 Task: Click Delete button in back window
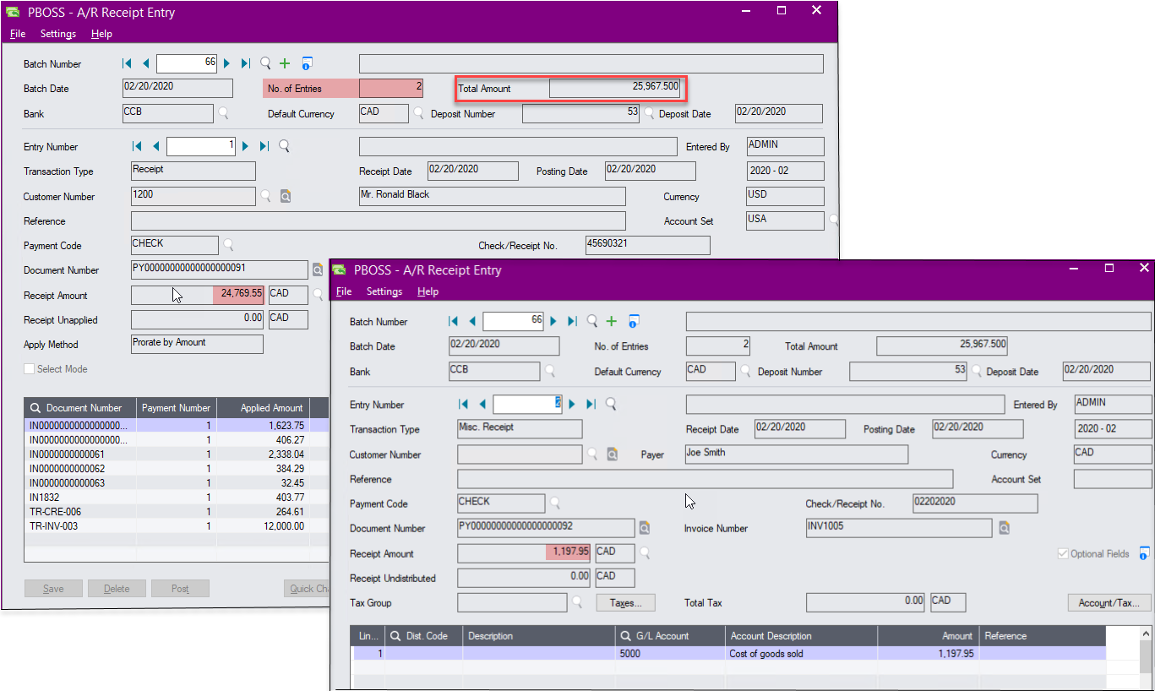coord(116,588)
